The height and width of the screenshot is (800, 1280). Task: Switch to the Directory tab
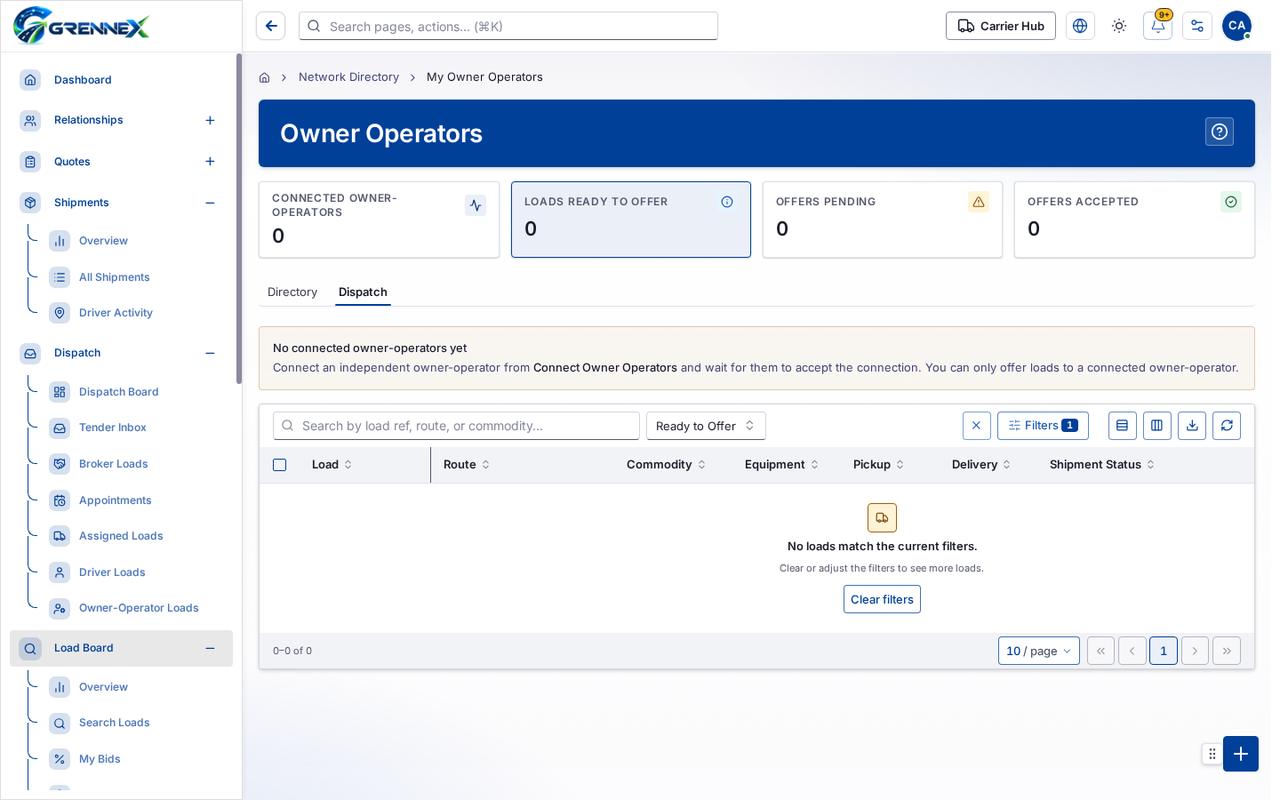[292, 292]
